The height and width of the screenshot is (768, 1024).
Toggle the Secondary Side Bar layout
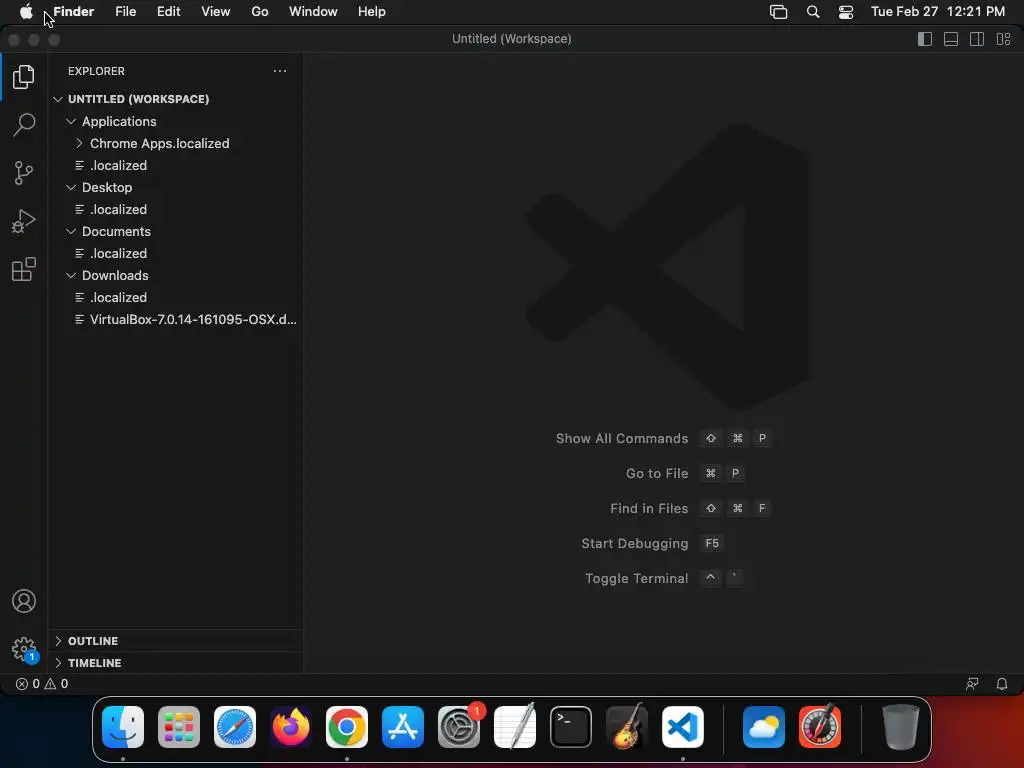(x=977, y=39)
